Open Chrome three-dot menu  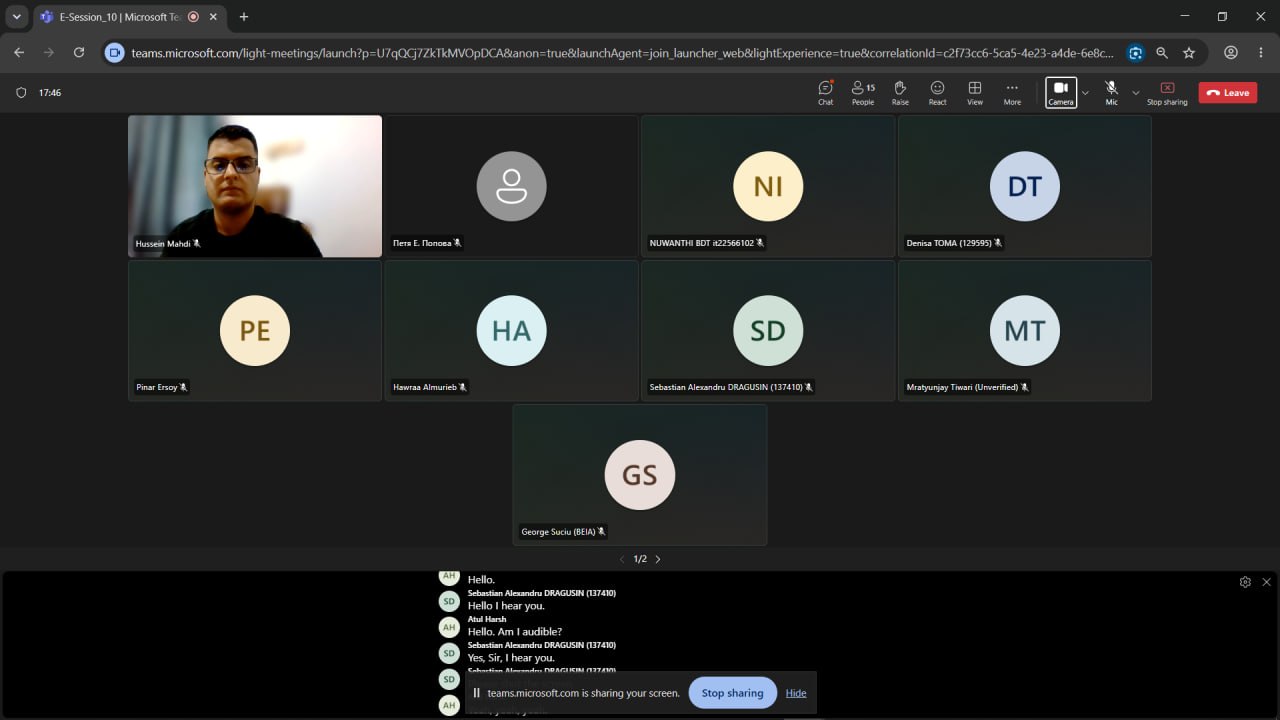(1261, 53)
